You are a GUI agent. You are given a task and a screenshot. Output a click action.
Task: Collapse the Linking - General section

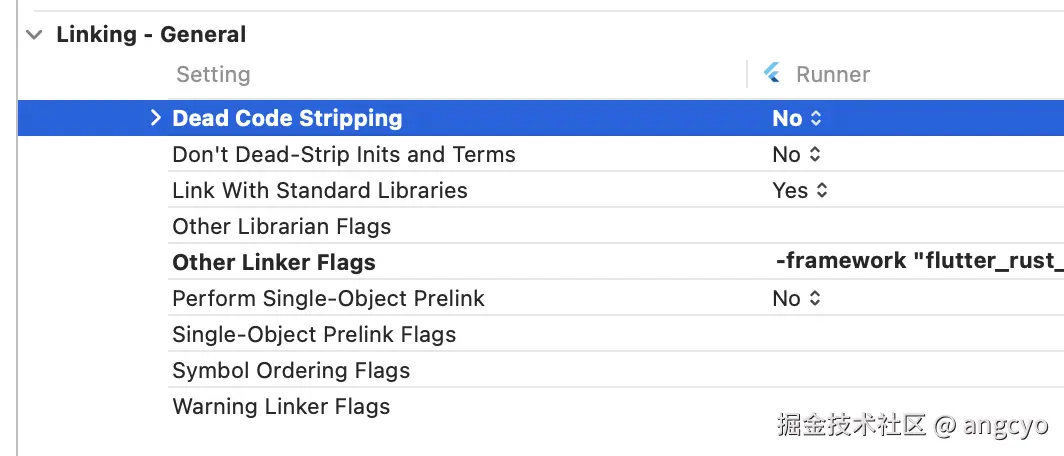tap(35, 35)
